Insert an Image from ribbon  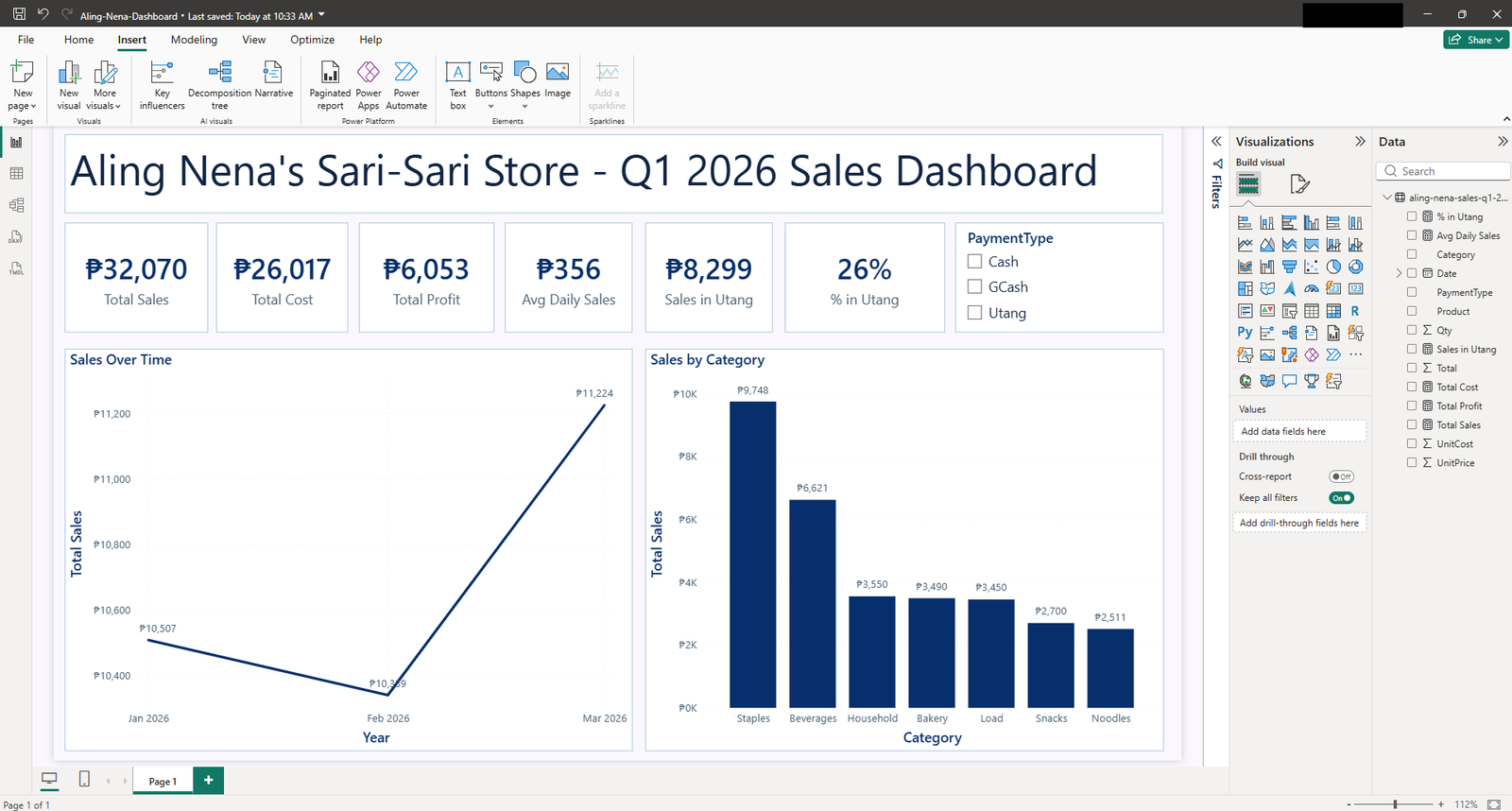pyautogui.click(x=558, y=80)
